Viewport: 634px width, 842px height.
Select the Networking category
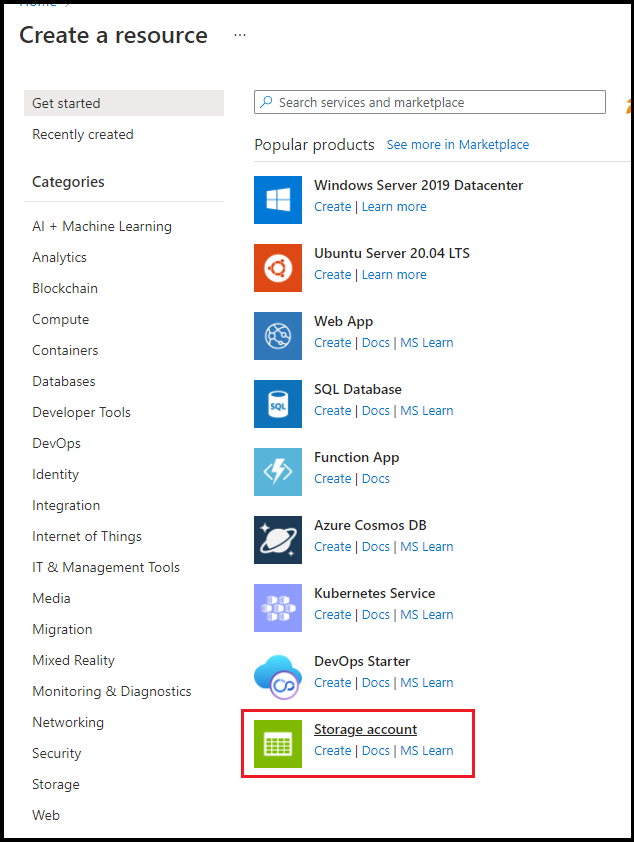tap(68, 722)
